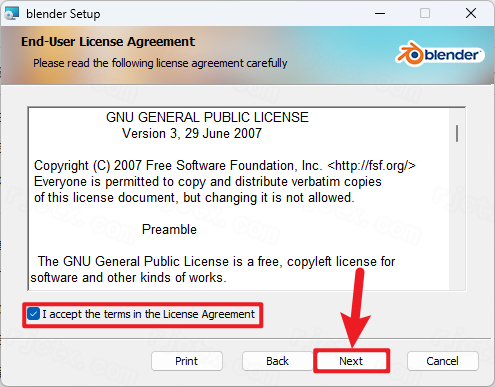Minimize the blender Setup window

(380, 14)
